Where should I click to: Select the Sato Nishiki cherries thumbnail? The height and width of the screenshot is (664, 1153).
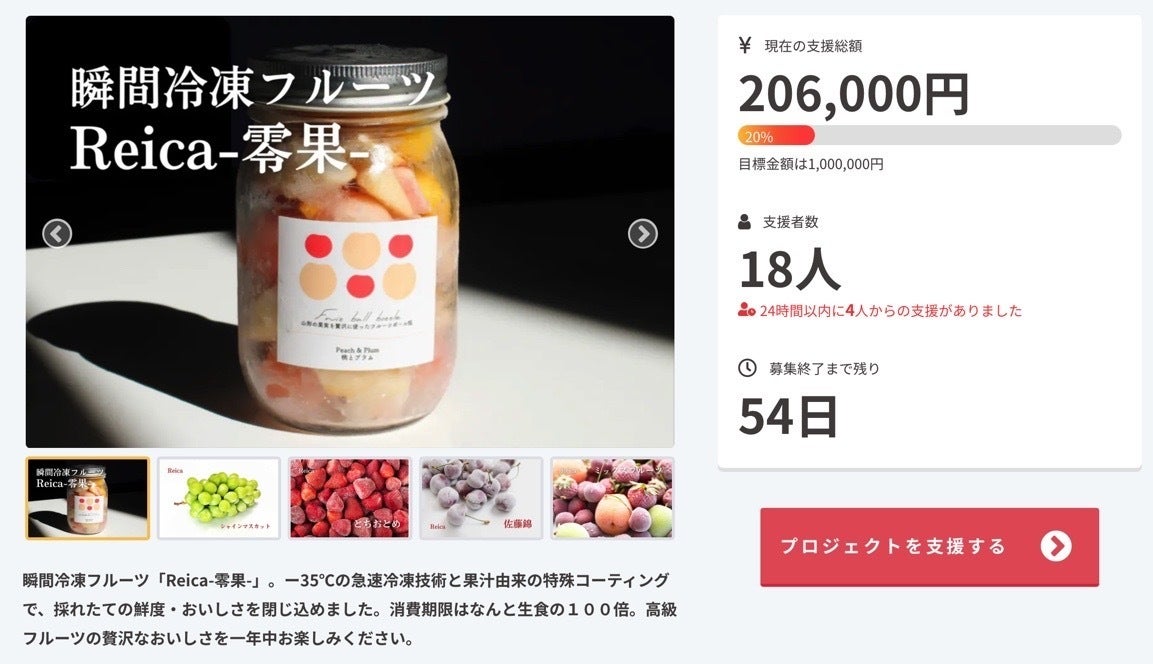482,499
